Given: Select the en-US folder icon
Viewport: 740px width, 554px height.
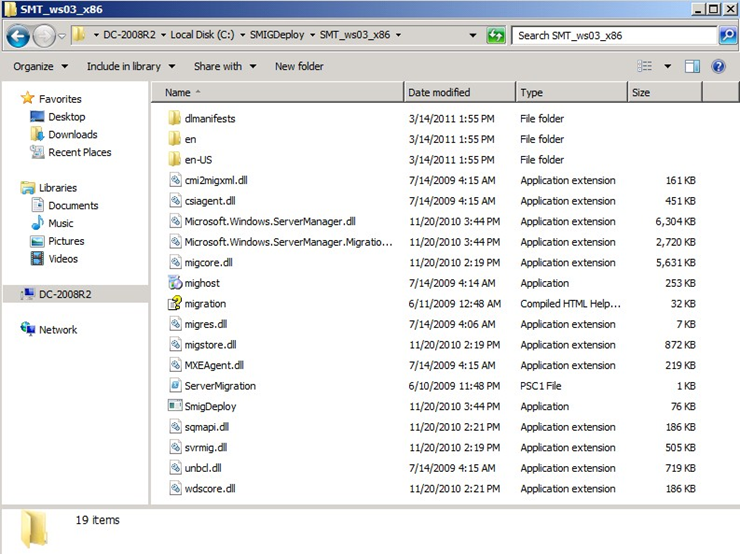Looking at the screenshot, I should 175,159.
